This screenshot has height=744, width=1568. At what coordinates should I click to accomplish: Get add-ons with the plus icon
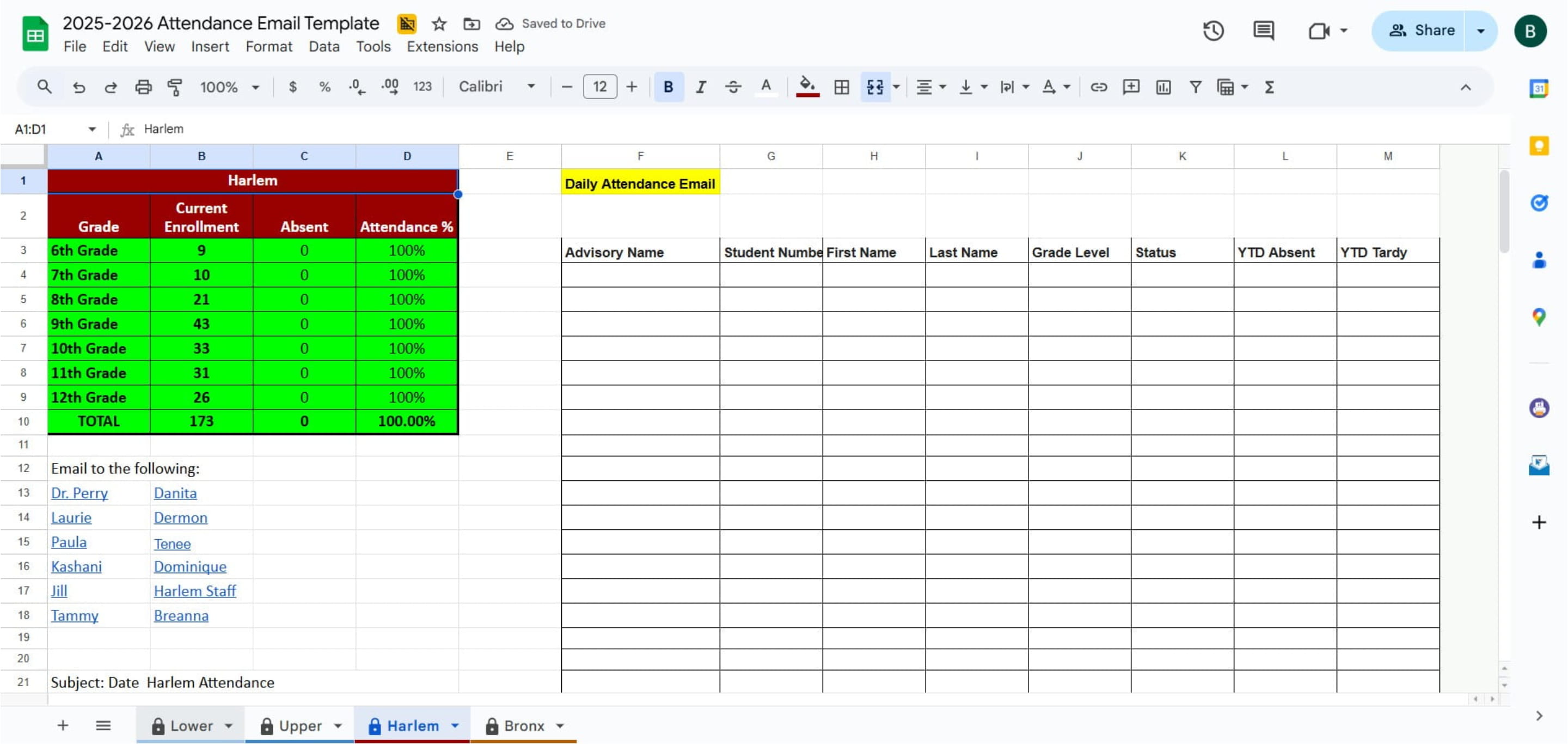pyautogui.click(x=1538, y=522)
